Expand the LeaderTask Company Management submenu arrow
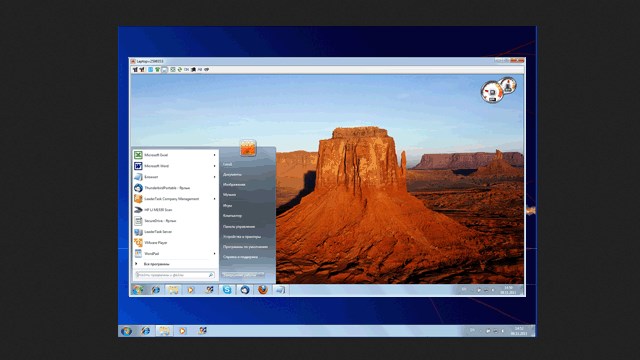 click(x=214, y=199)
